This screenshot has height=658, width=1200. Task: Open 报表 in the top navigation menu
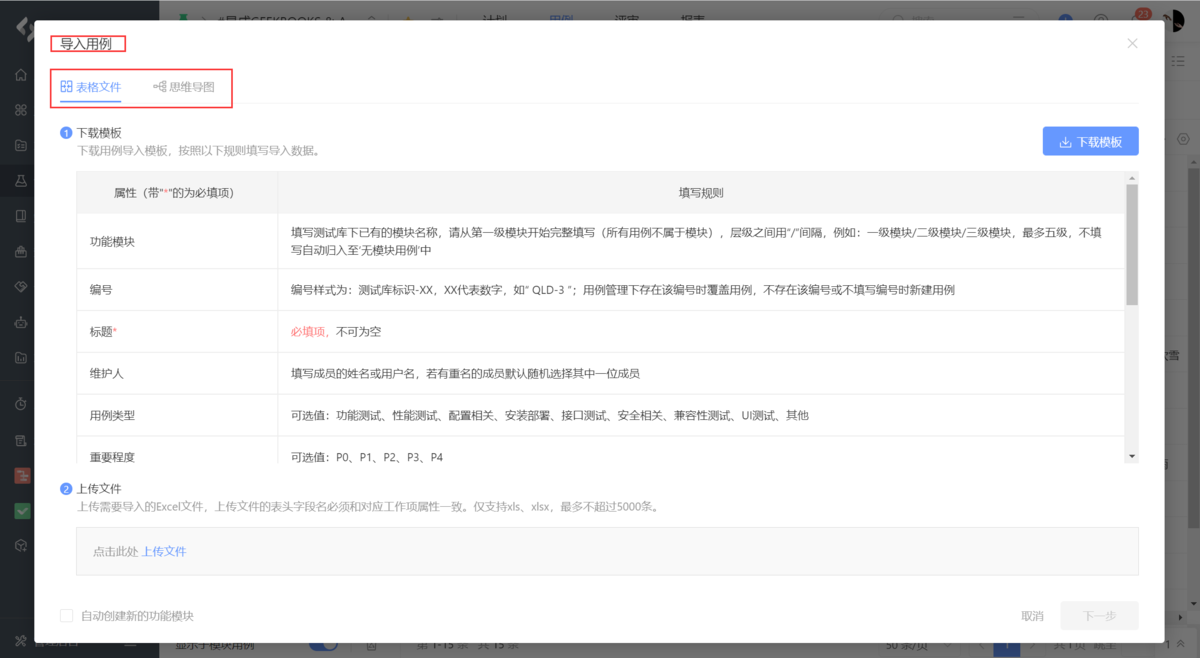coord(692,18)
